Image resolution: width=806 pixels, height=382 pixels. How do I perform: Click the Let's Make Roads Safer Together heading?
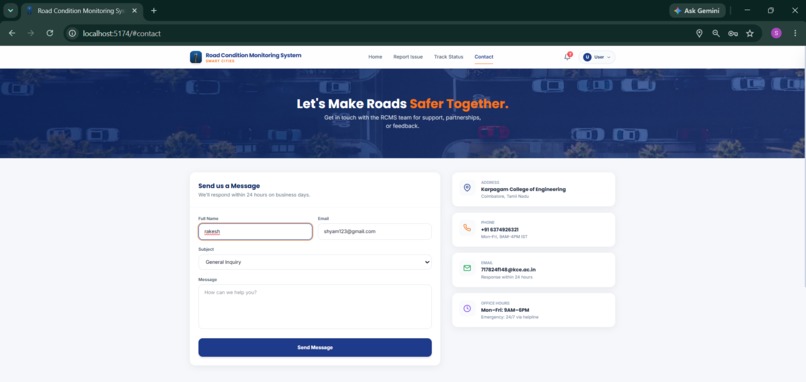pyautogui.click(x=402, y=104)
